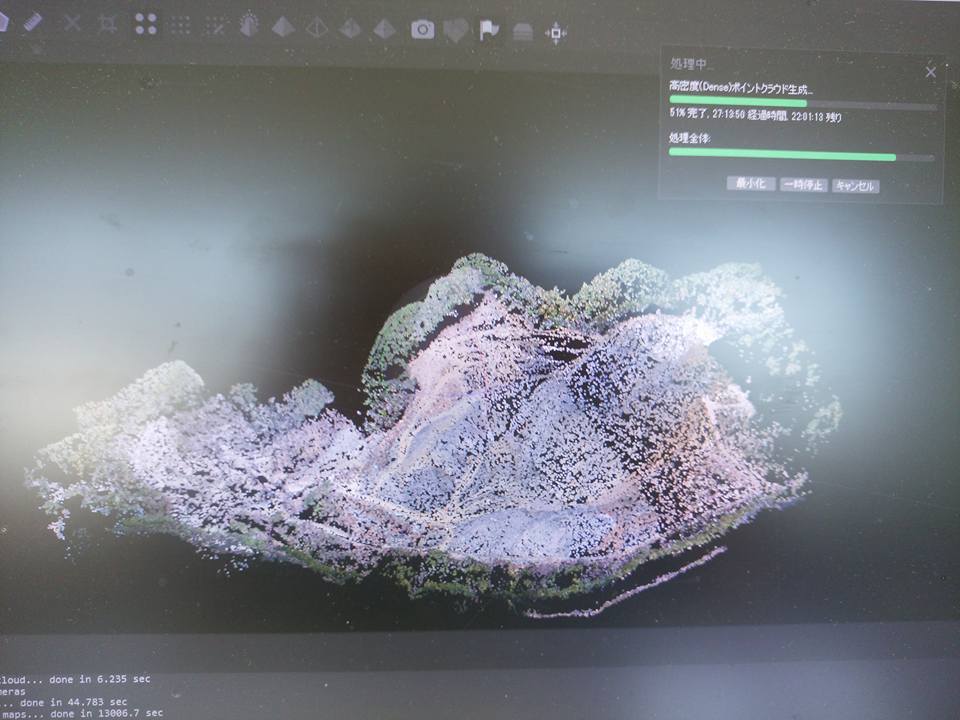Choose the Crop Selection tool

coord(108,23)
